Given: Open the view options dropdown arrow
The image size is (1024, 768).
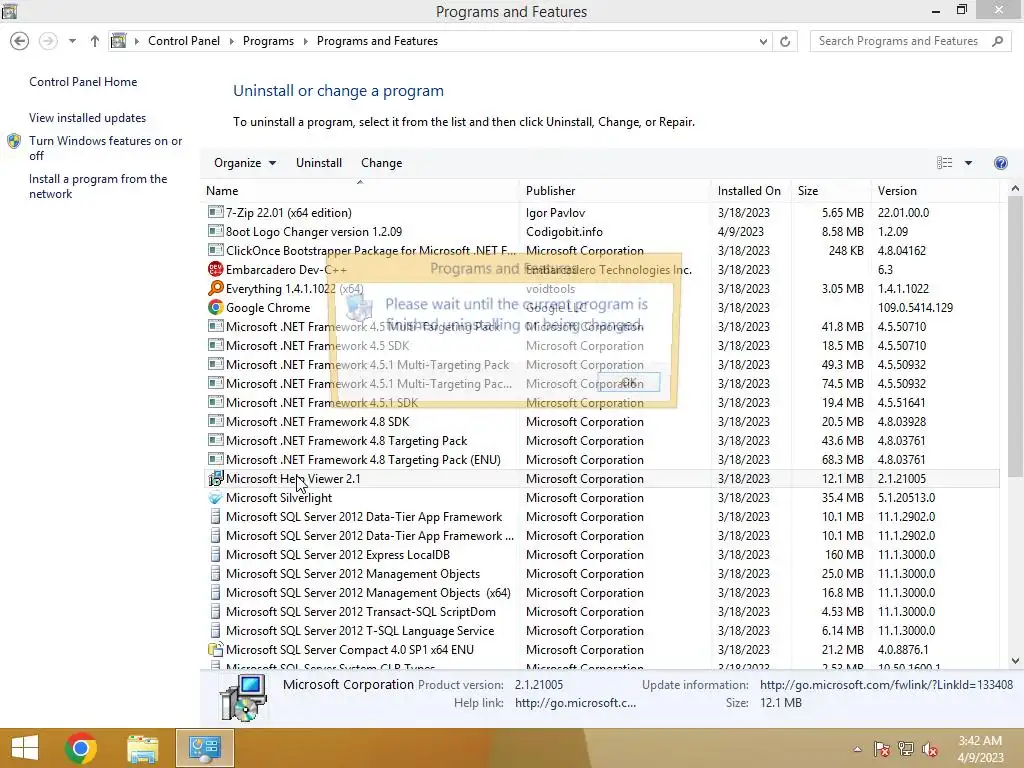Looking at the screenshot, I should click(968, 163).
